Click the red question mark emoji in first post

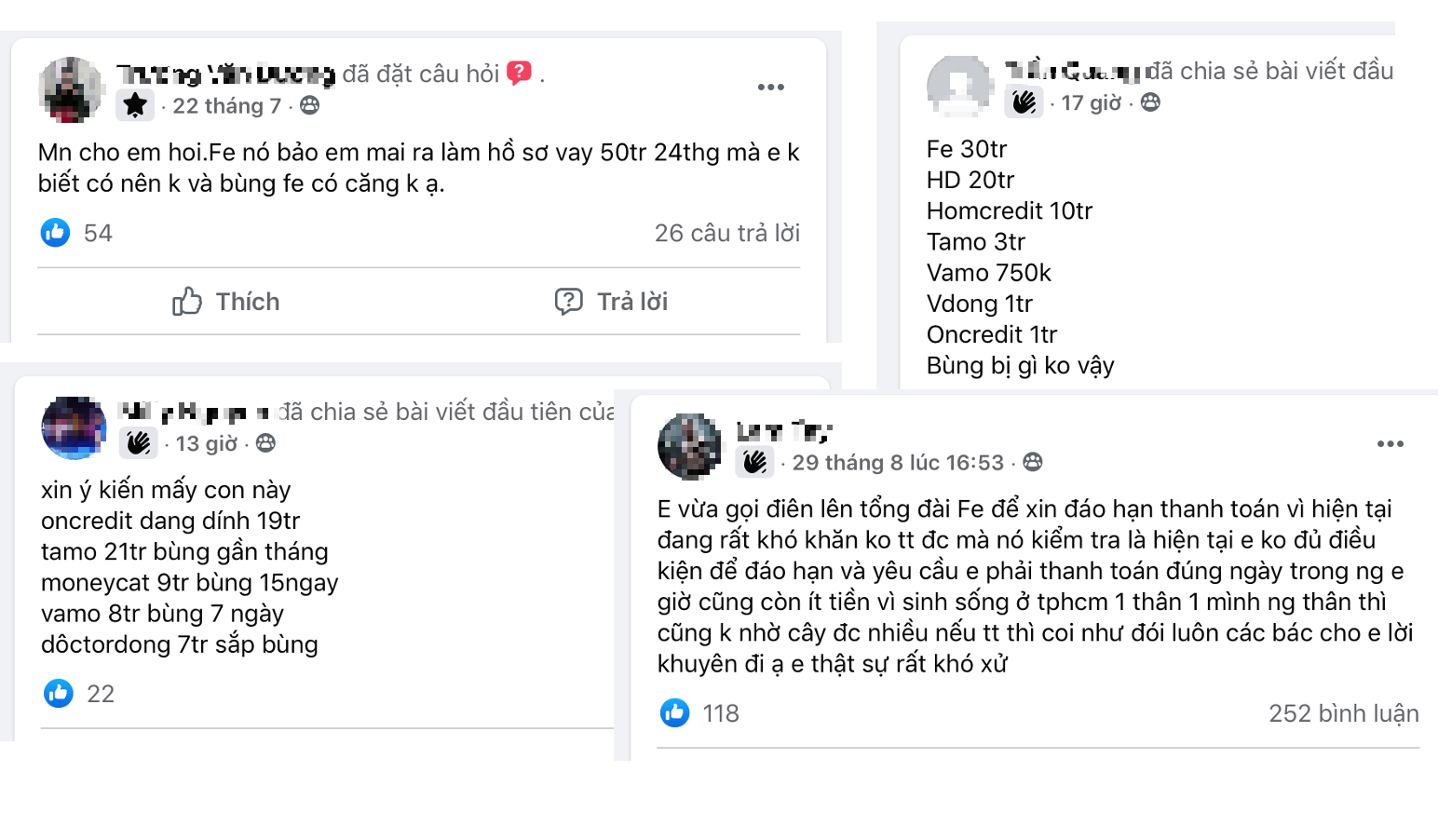click(520, 71)
